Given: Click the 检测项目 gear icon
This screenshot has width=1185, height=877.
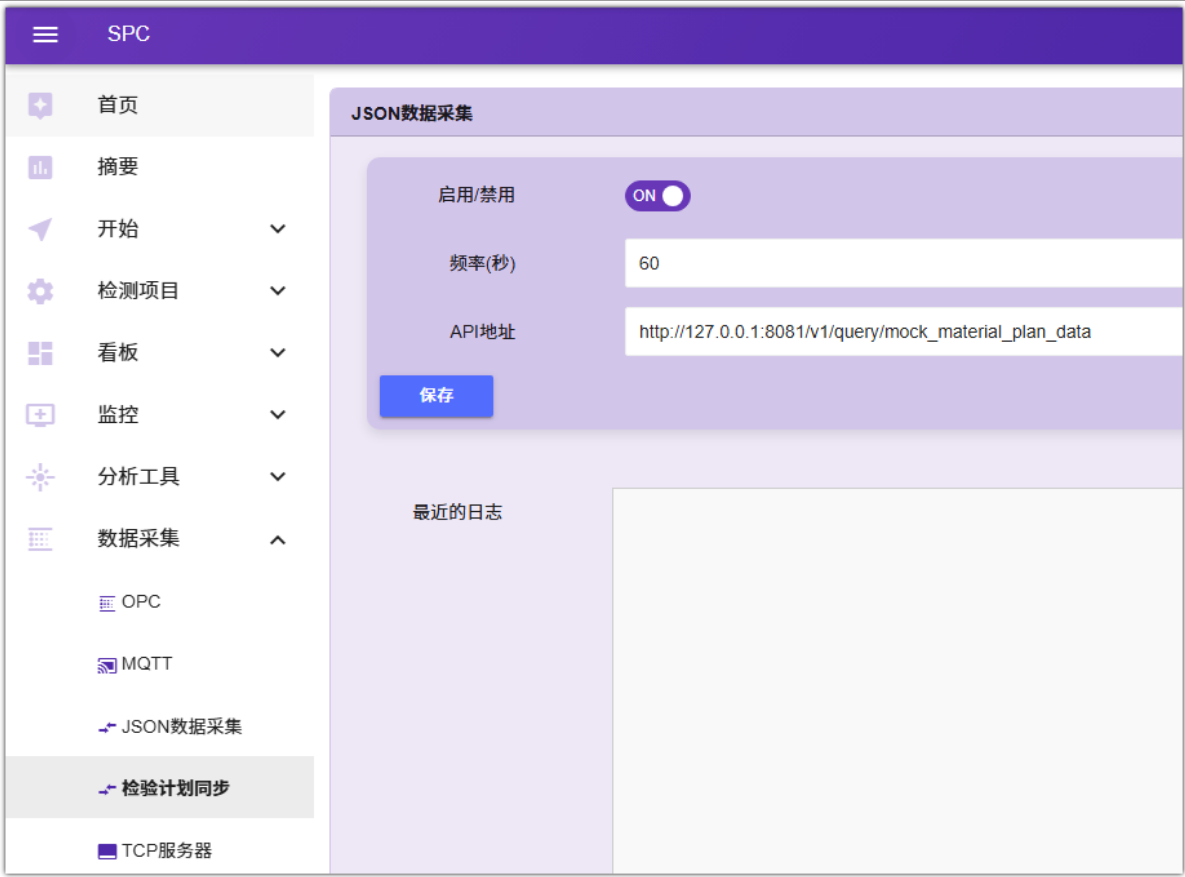Looking at the screenshot, I should point(40,291).
